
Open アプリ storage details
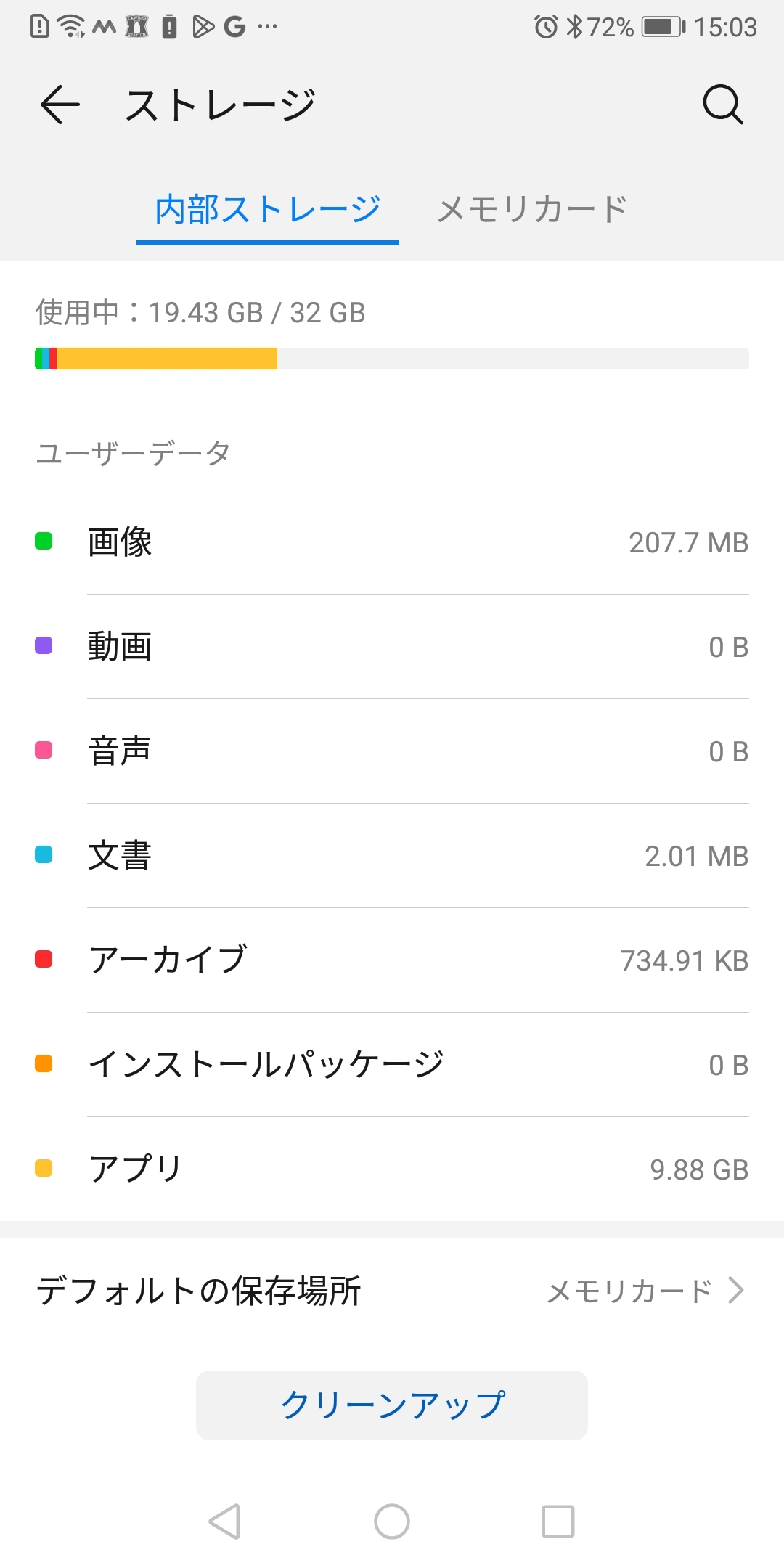(x=392, y=1169)
